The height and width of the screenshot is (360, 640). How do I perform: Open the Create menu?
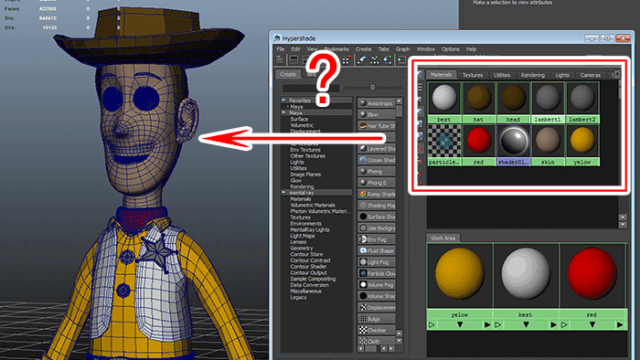coord(363,49)
